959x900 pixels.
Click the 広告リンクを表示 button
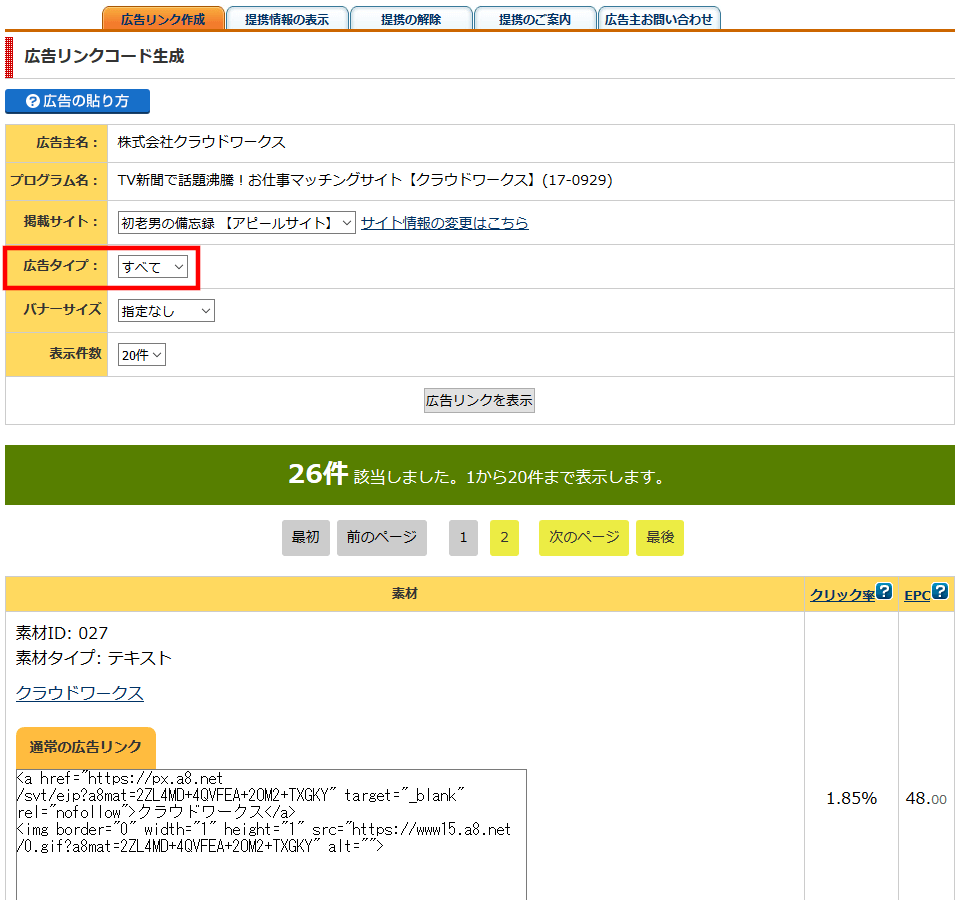click(479, 400)
